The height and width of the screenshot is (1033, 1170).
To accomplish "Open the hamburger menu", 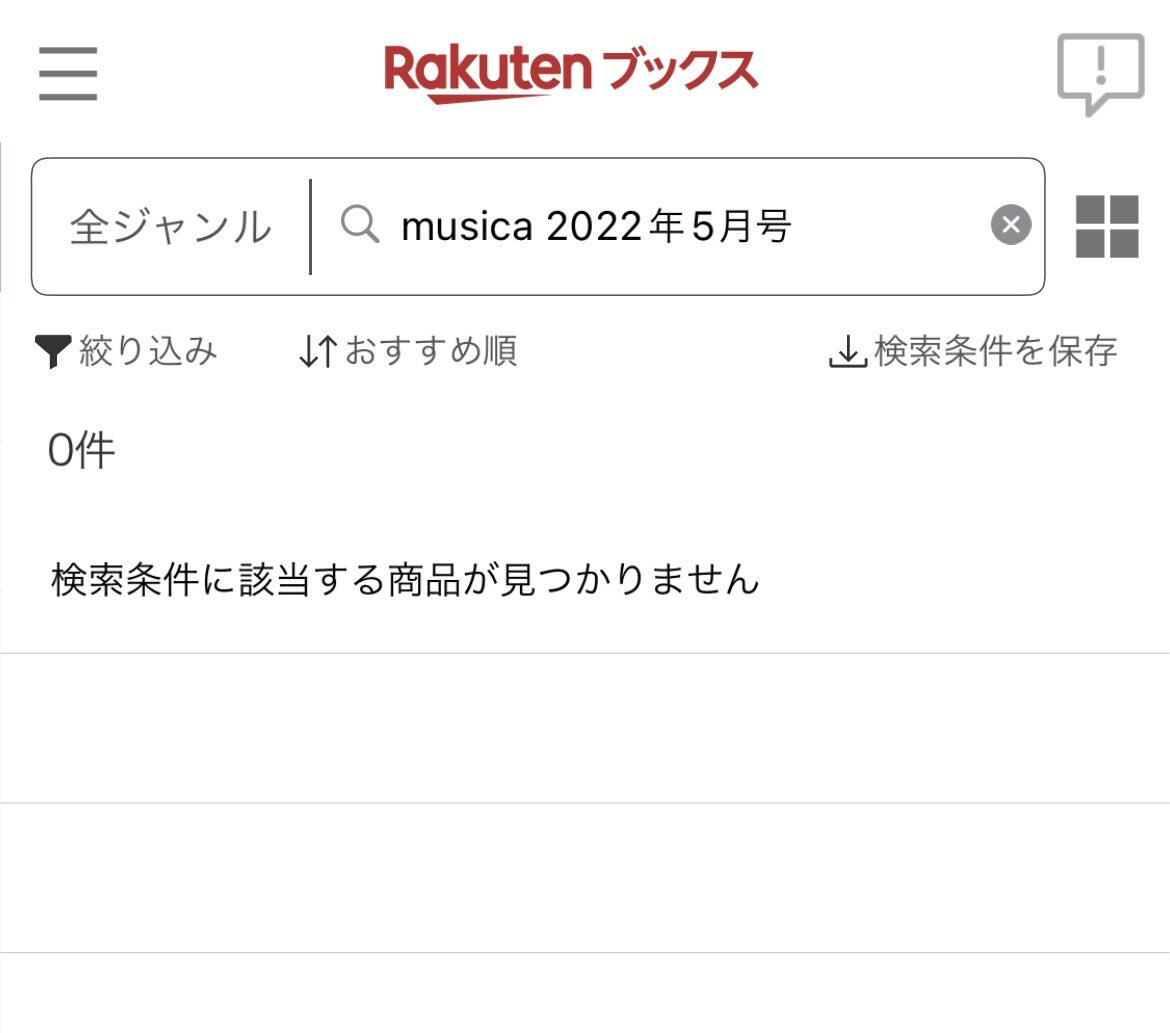I will coord(68,73).
